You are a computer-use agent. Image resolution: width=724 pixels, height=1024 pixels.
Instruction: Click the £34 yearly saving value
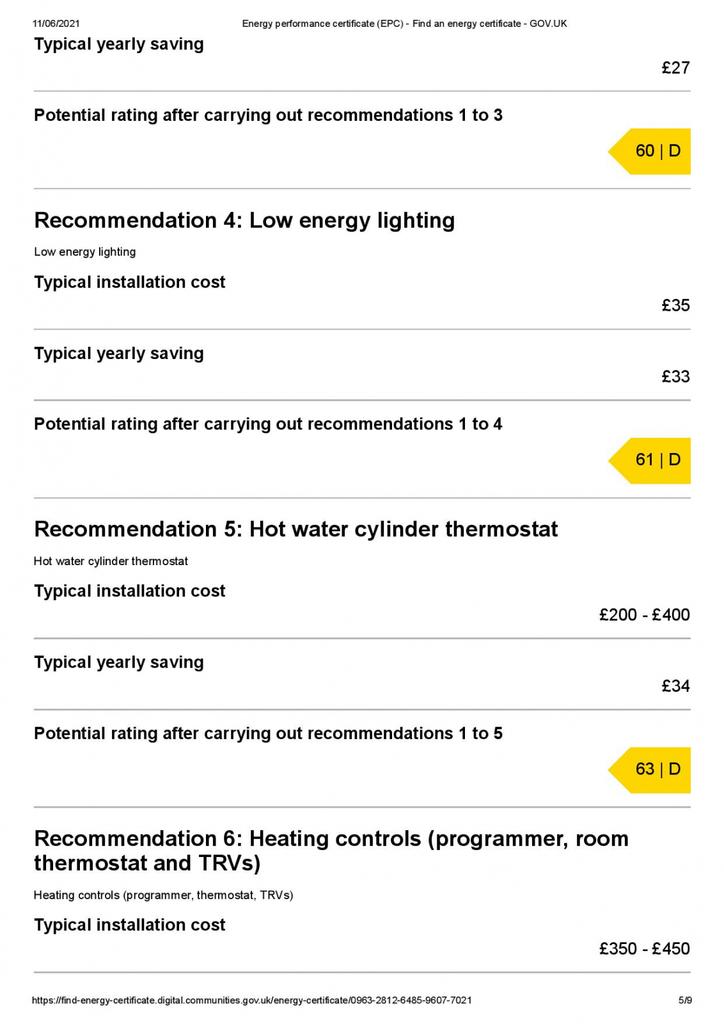676,686
